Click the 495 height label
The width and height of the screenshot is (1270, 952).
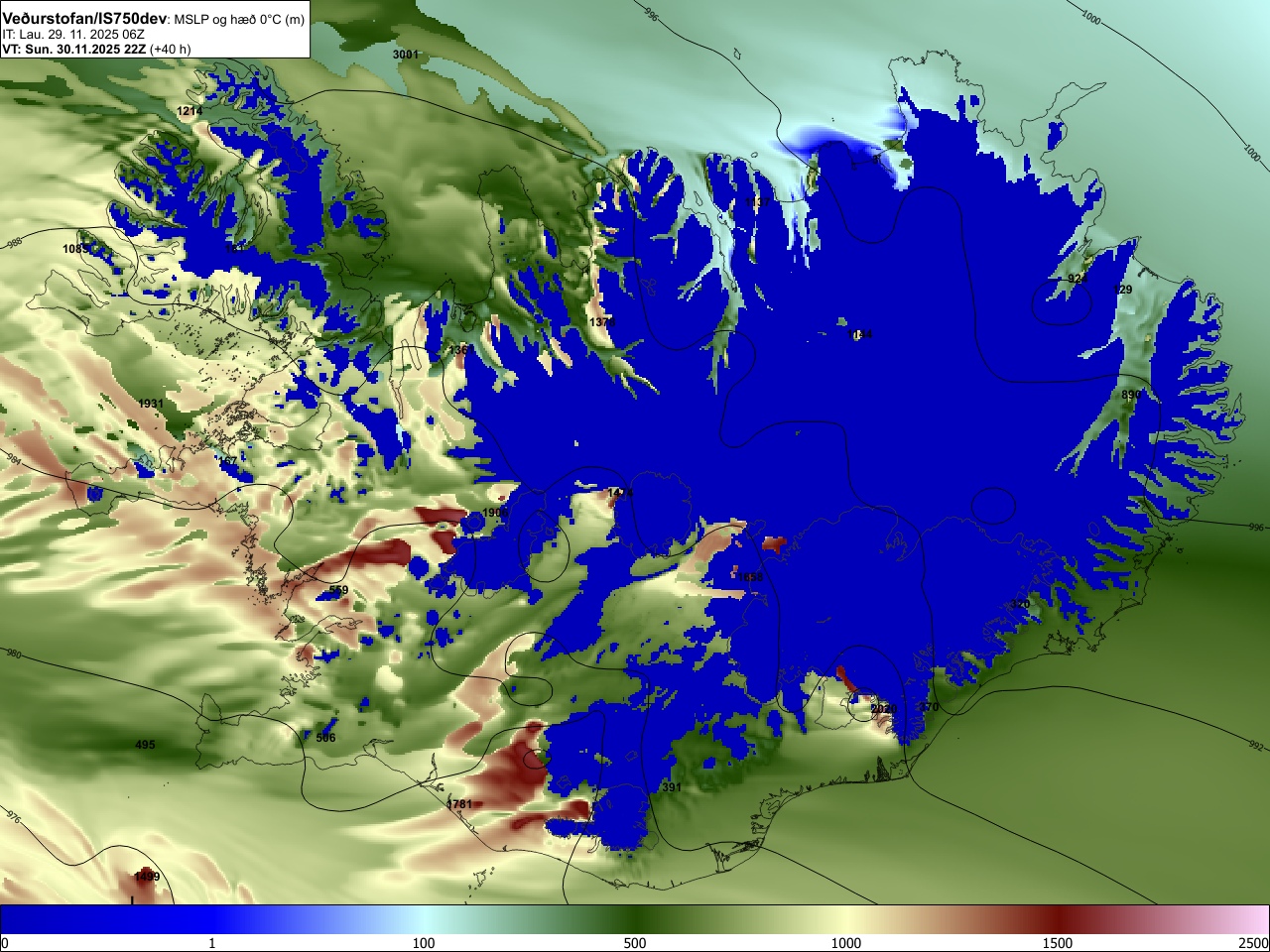pyautogui.click(x=145, y=745)
